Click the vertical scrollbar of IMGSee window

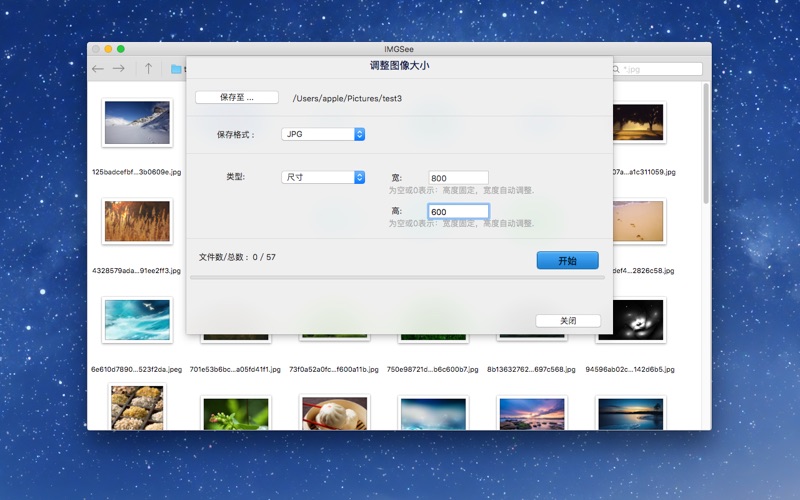706,143
